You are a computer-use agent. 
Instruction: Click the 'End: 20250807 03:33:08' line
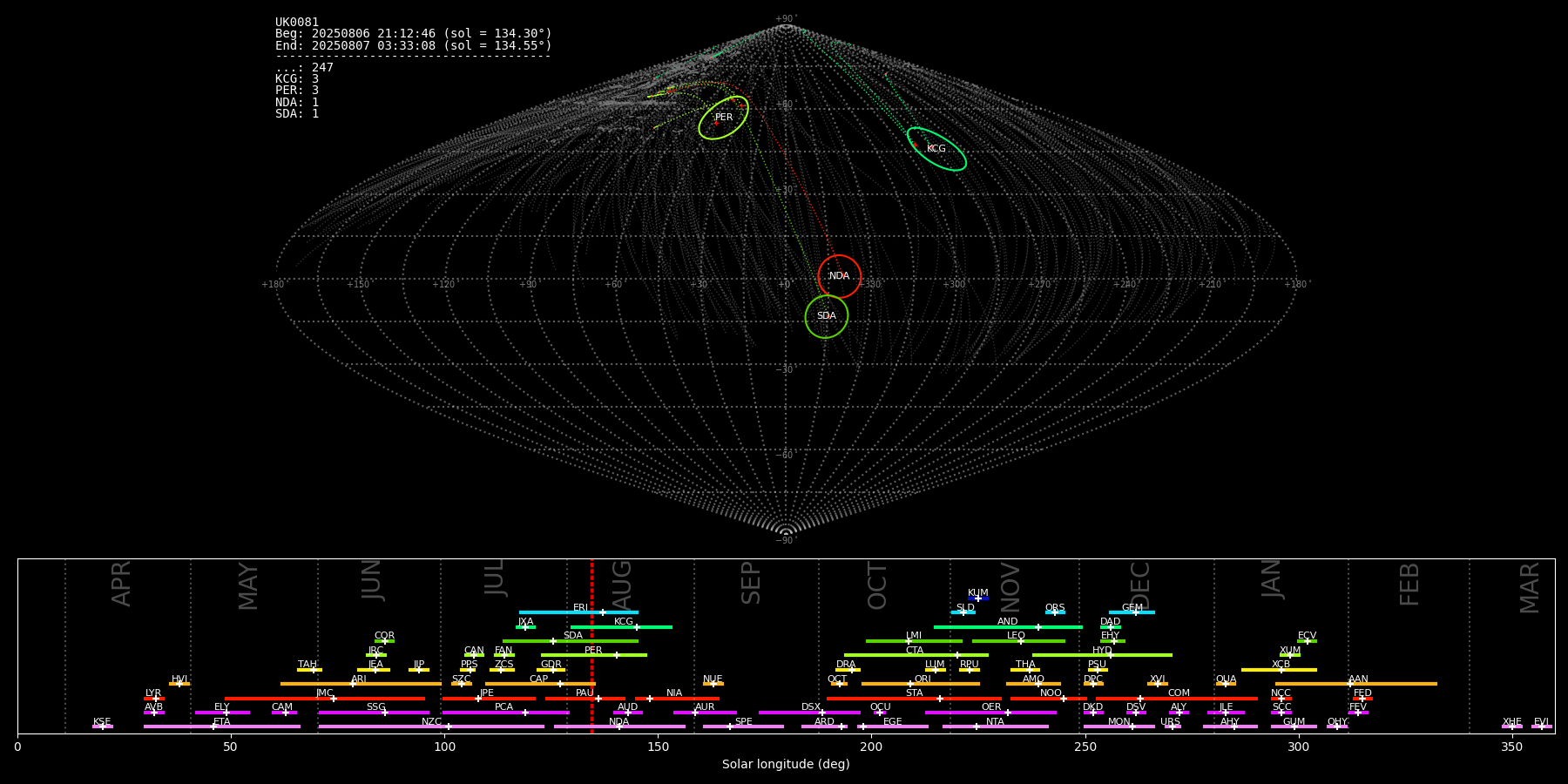click(x=414, y=45)
